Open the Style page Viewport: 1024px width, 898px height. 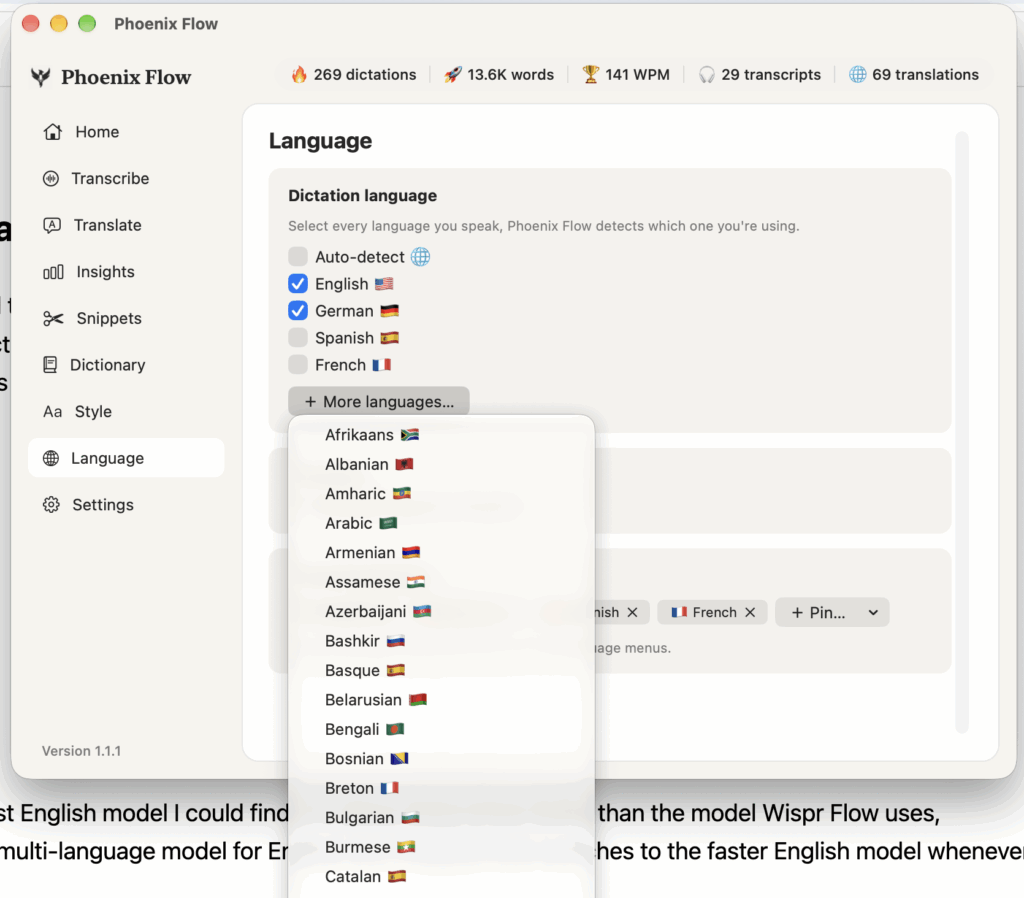126,411
